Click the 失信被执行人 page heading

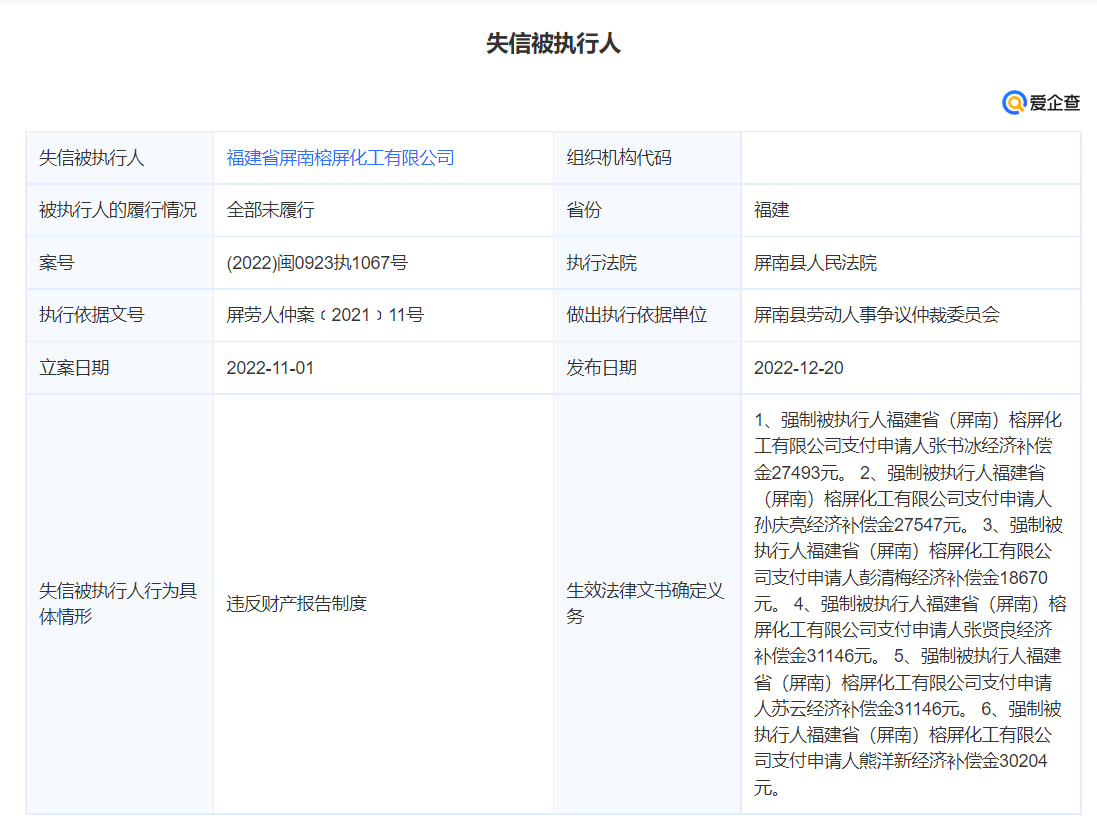tap(553, 44)
